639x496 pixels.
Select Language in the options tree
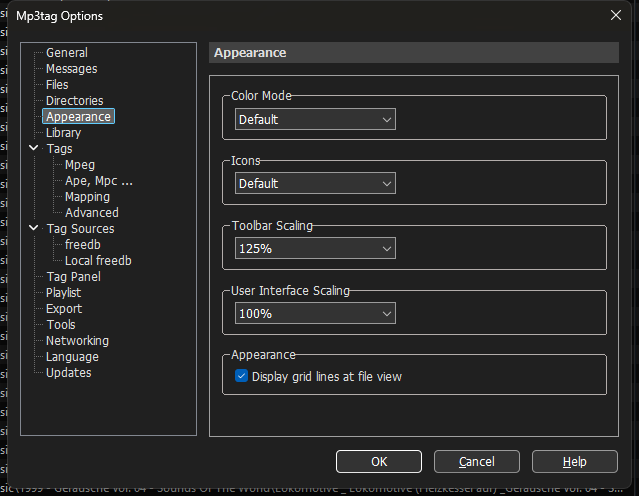point(72,357)
